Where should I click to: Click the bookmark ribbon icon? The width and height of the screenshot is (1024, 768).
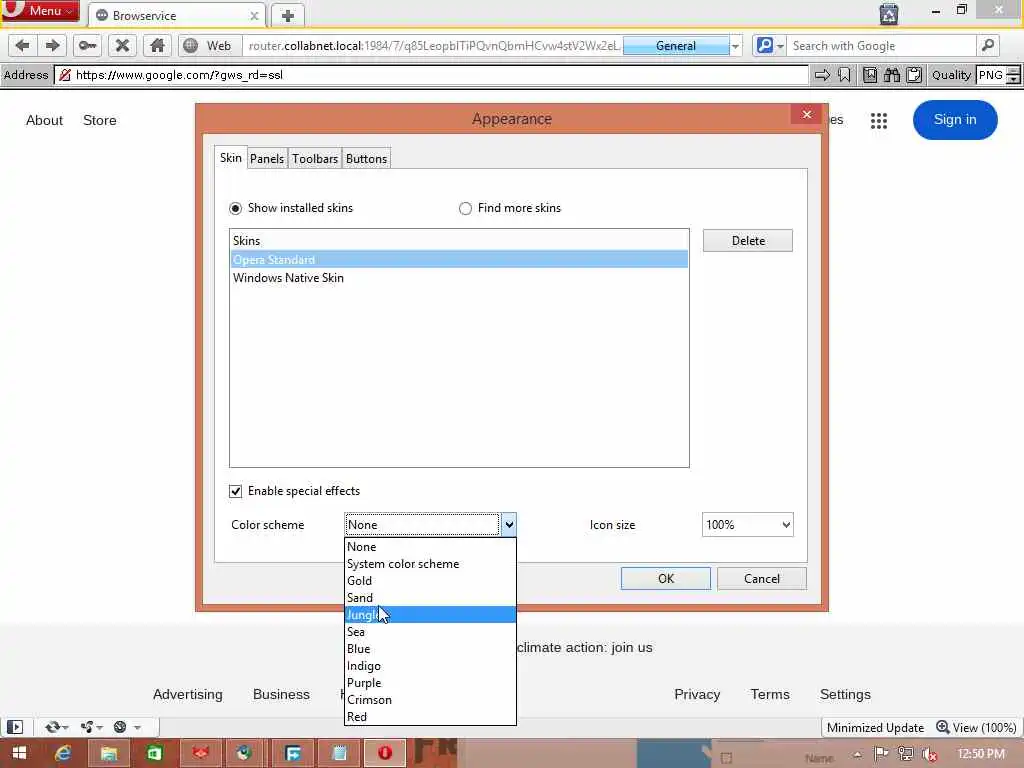click(844, 75)
